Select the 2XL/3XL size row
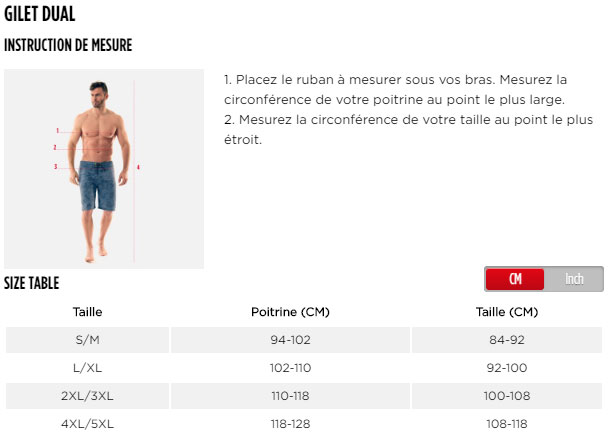The height and width of the screenshot is (446, 611). 88,396
